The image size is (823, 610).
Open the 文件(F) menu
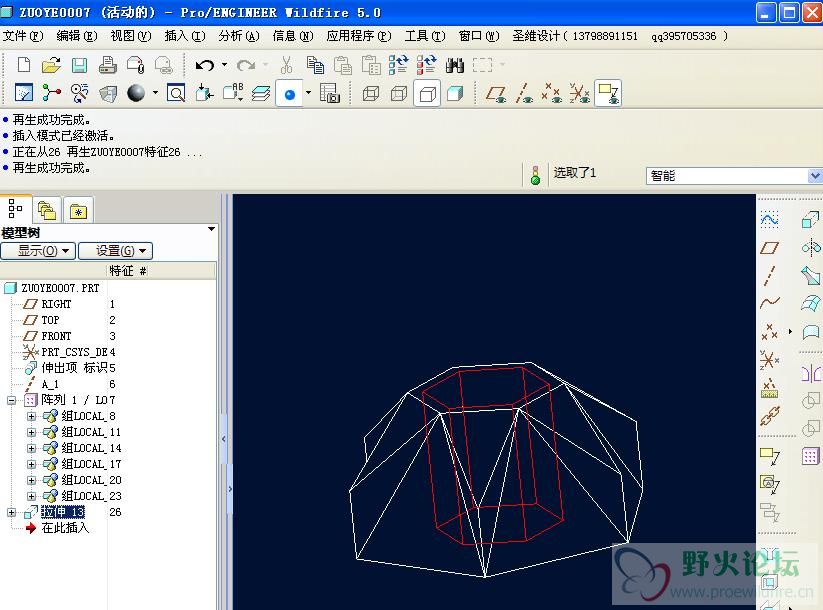point(23,36)
